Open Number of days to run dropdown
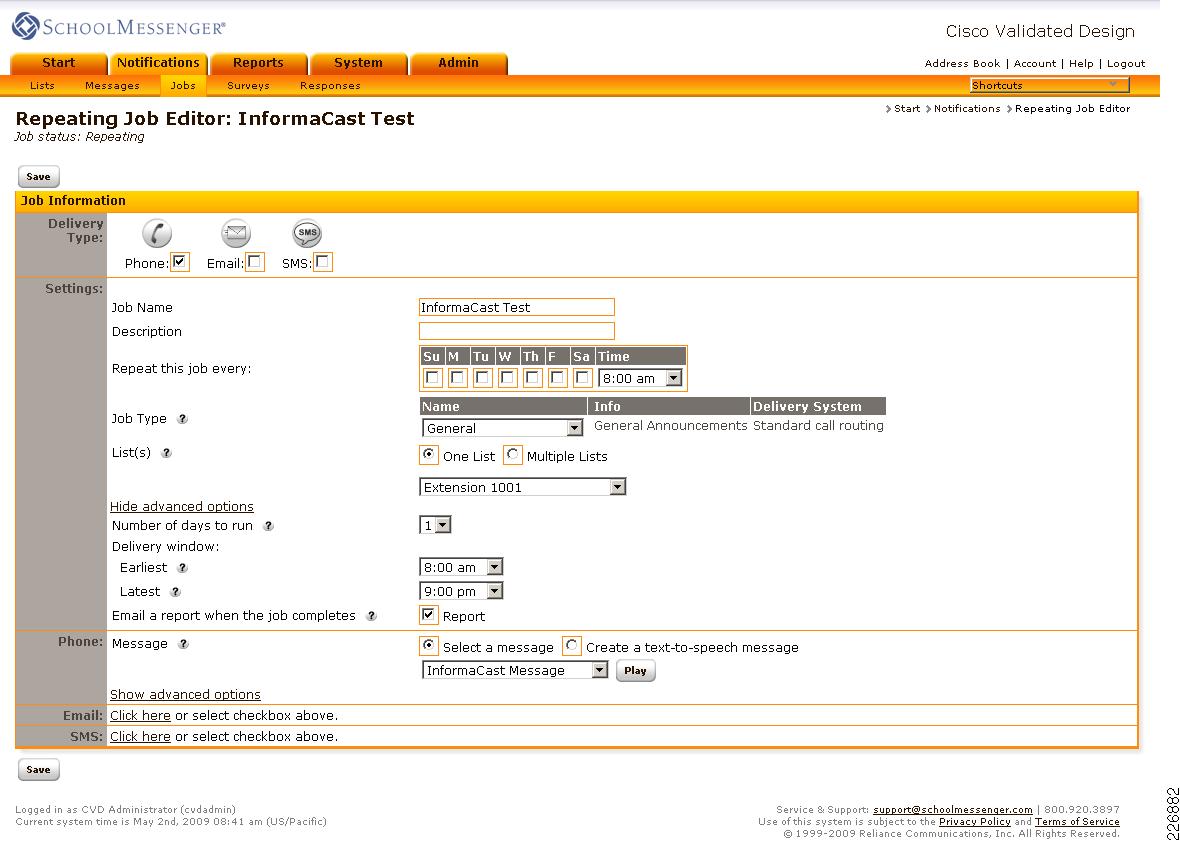The height and width of the screenshot is (841, 1180). [x=435, y=525]
